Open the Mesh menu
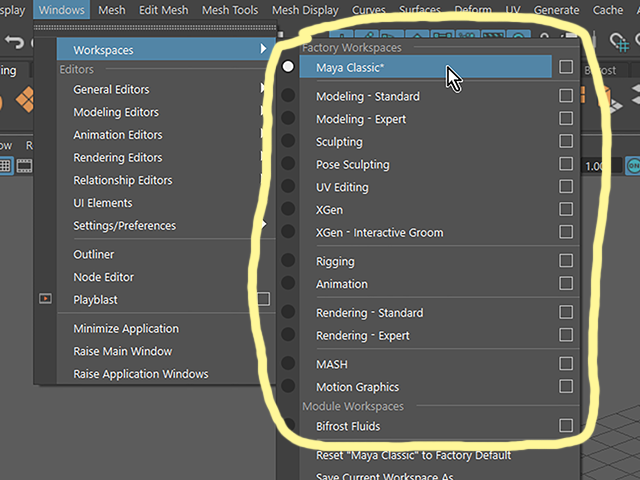Screen dimensions: 640x480 pyautogui.click(x=112, y=10)
